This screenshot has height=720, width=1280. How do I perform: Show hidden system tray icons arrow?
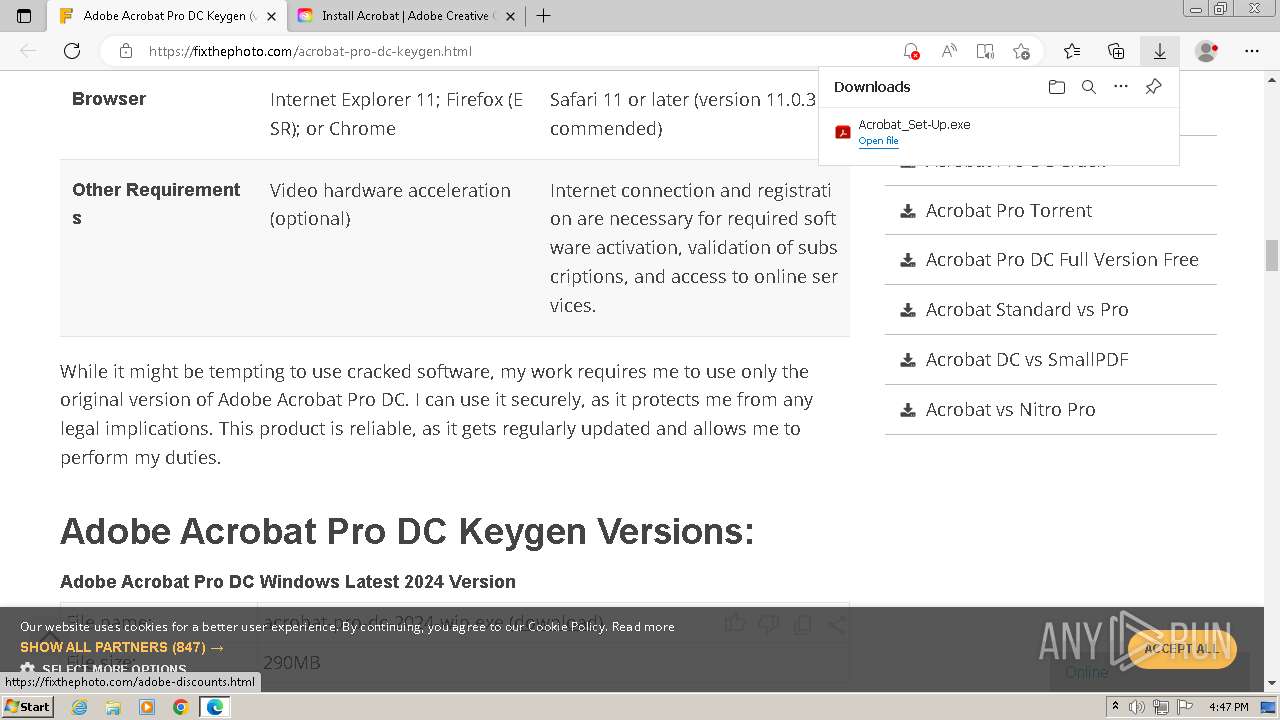[x=1115, y=706]
